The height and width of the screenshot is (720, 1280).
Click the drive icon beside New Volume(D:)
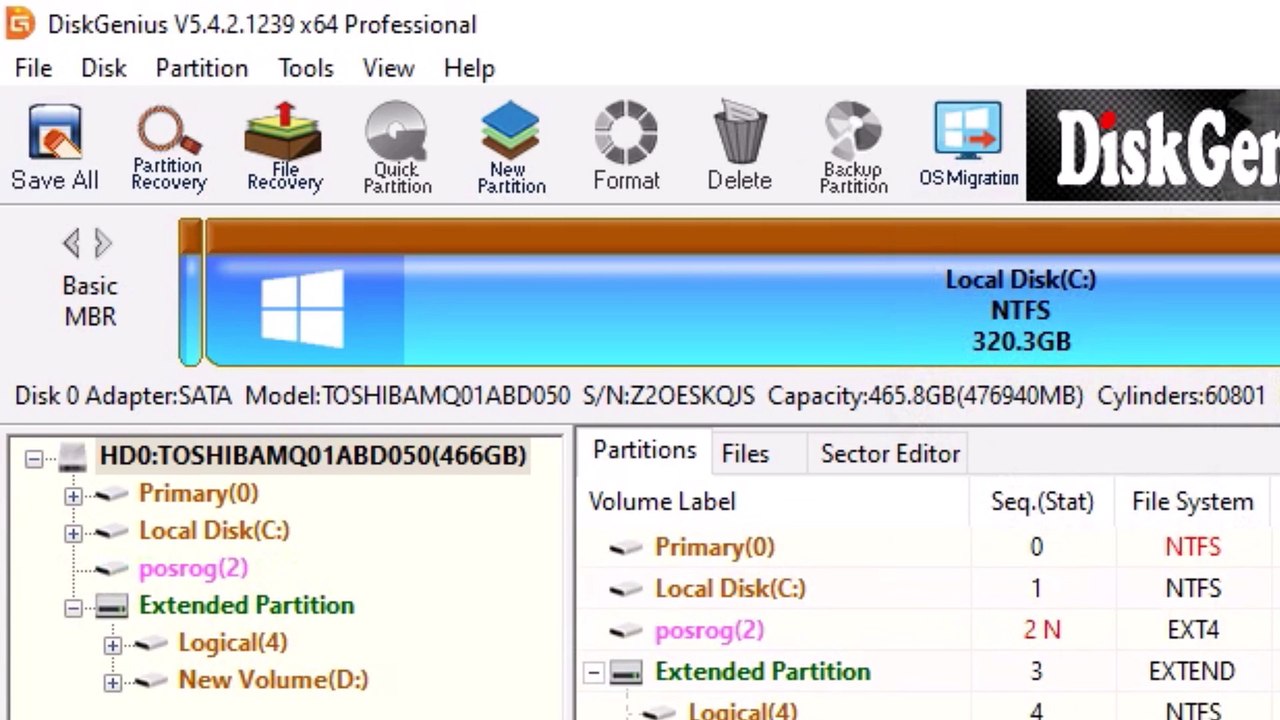[x=151, y=680]
